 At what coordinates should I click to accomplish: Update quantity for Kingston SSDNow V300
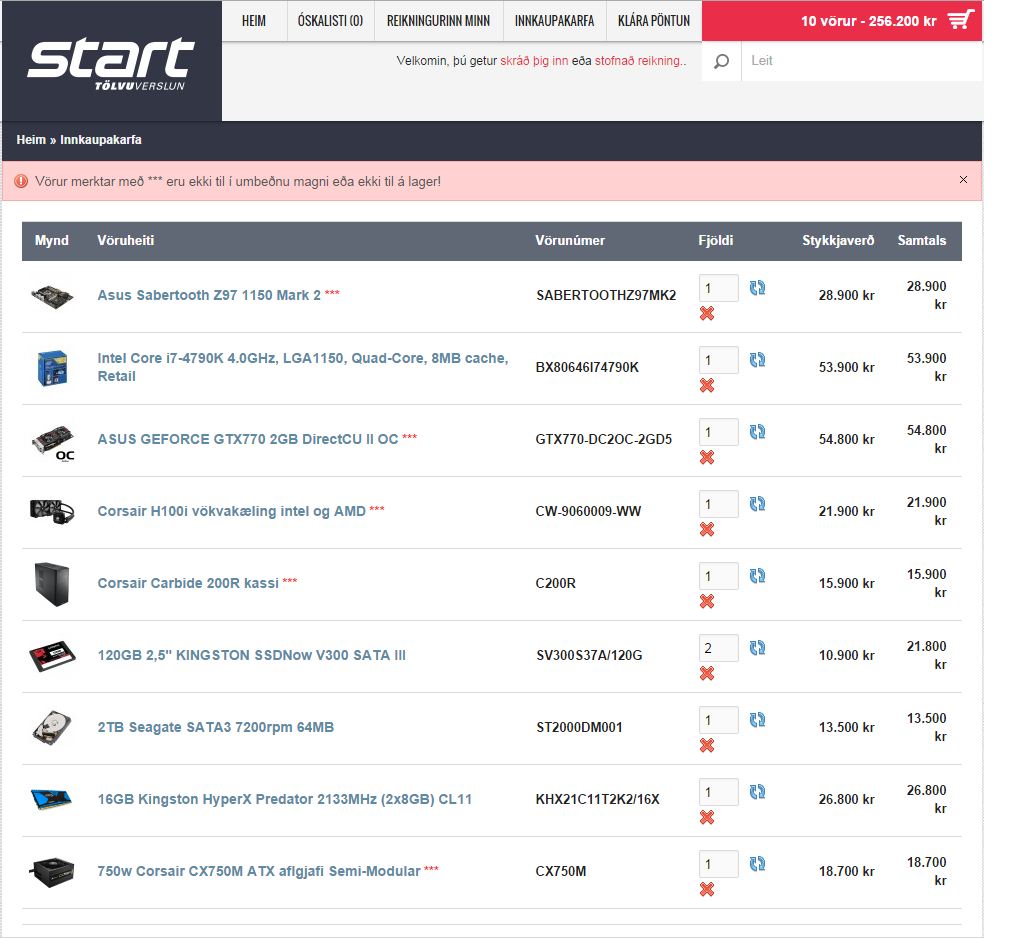point(757,648)
